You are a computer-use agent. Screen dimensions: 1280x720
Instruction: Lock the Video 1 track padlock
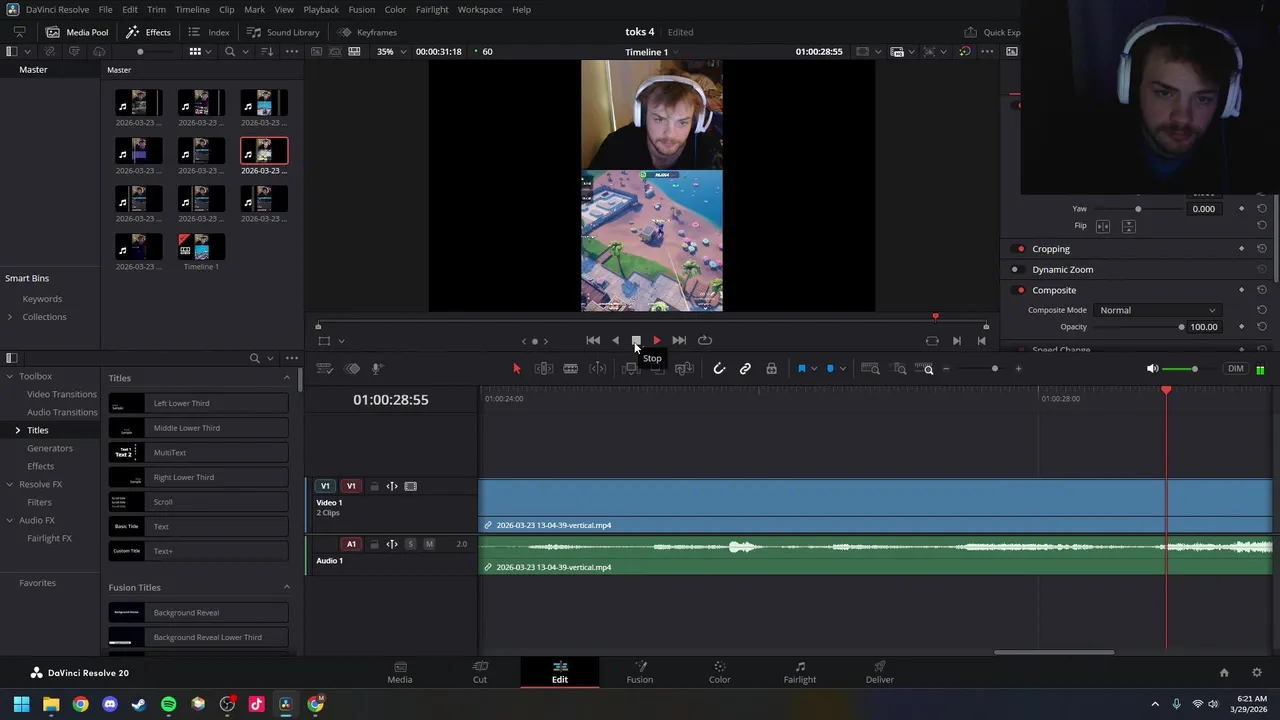coord(374,487)
